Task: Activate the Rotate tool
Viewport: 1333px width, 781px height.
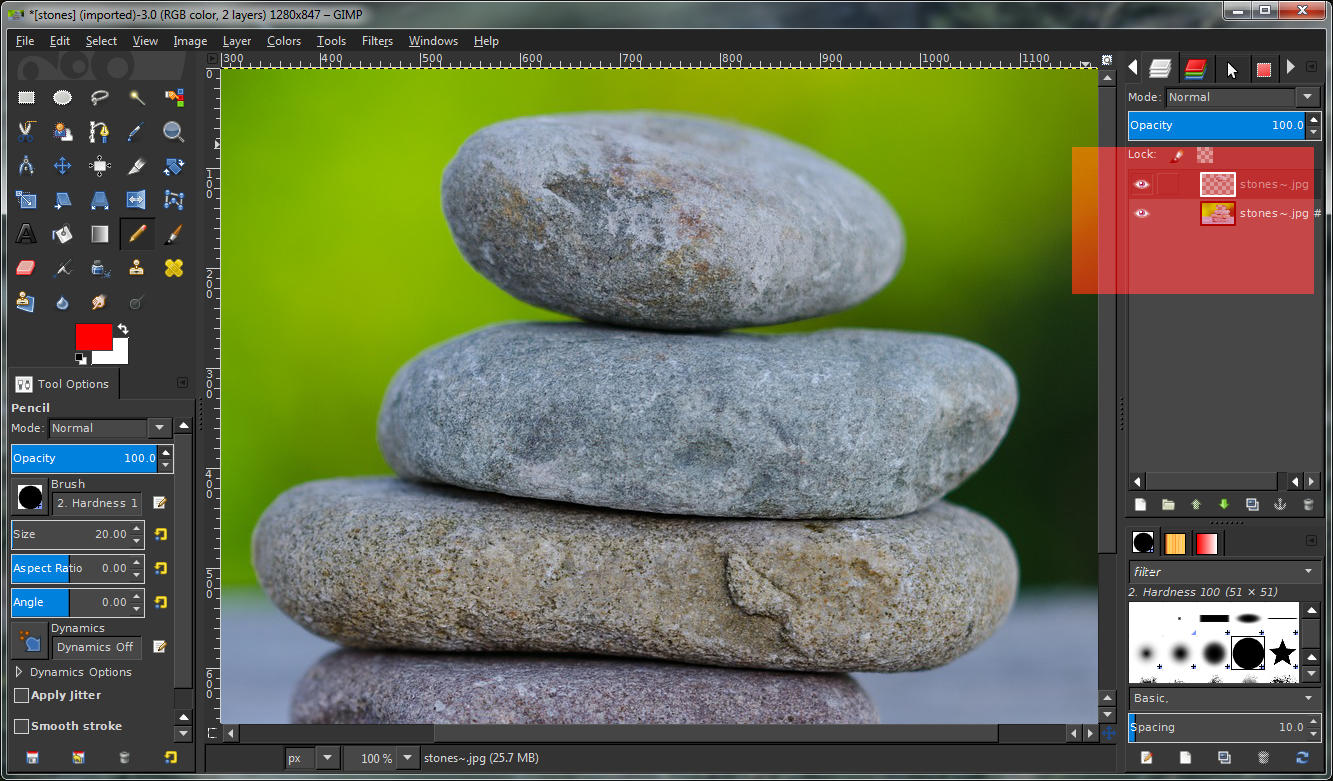Action: (174, 166)
